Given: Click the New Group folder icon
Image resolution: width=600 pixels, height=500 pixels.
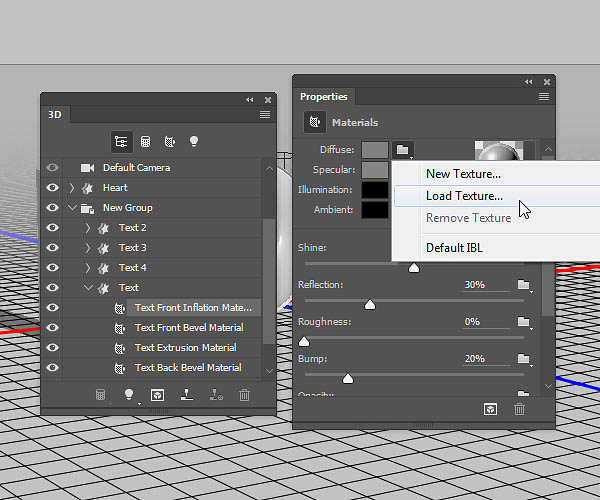Looking at the screenshot, I should tap(87, 208).
